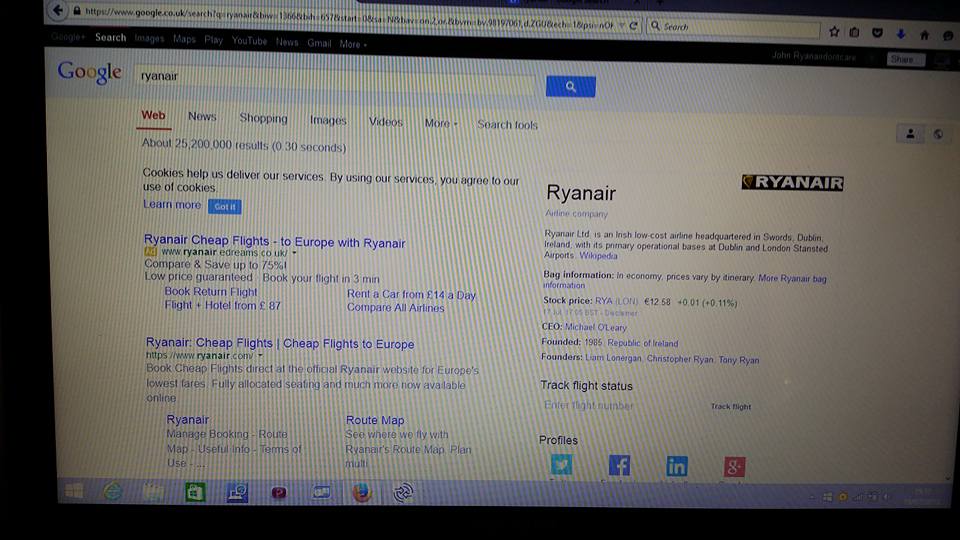Click the Google search box containing ryanair
Viewport: 960px width, 540px height.
(337, 80)
